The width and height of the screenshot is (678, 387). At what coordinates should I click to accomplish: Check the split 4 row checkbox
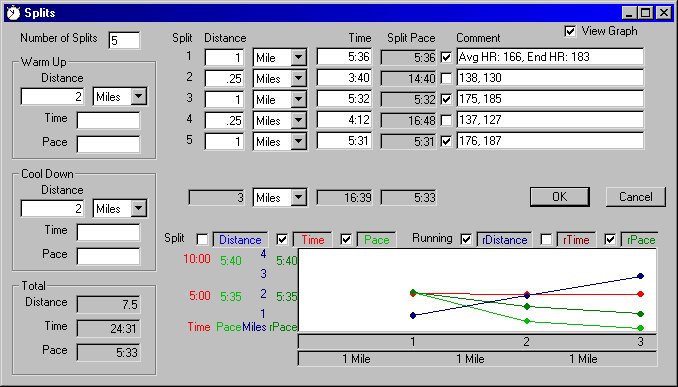(446, 120)
